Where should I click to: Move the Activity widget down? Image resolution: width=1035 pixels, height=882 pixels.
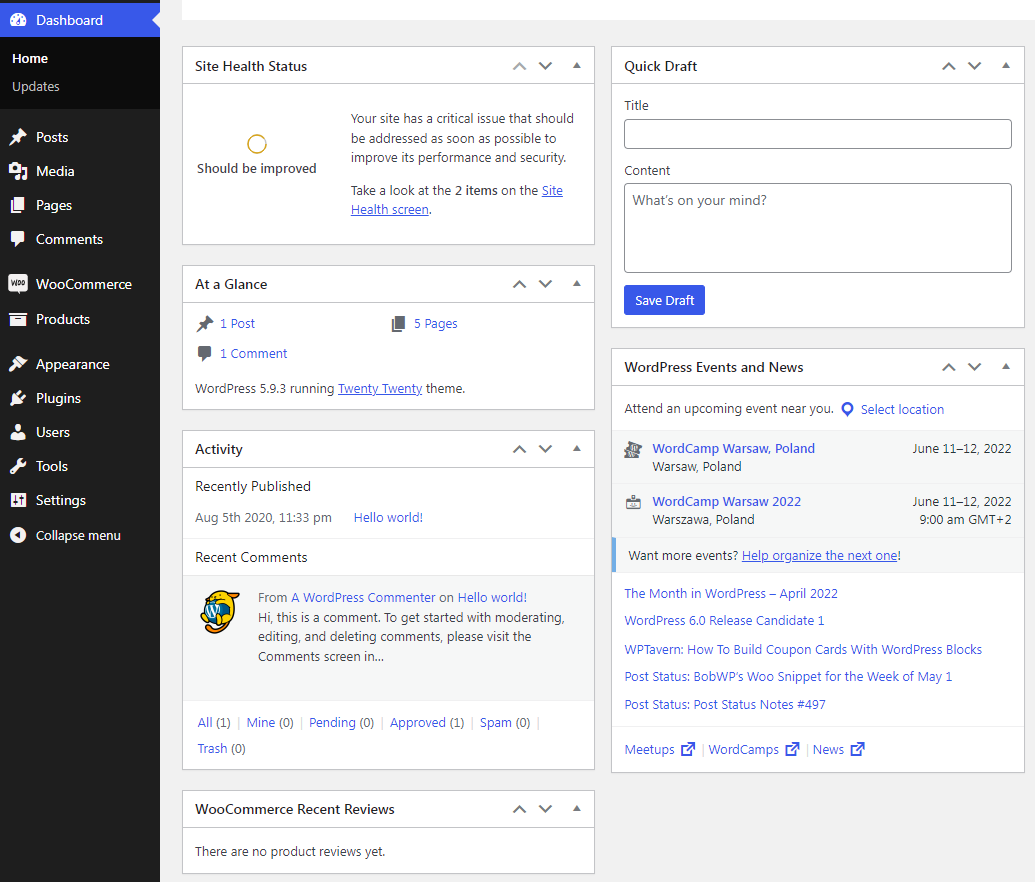click(x=545, y=449)
